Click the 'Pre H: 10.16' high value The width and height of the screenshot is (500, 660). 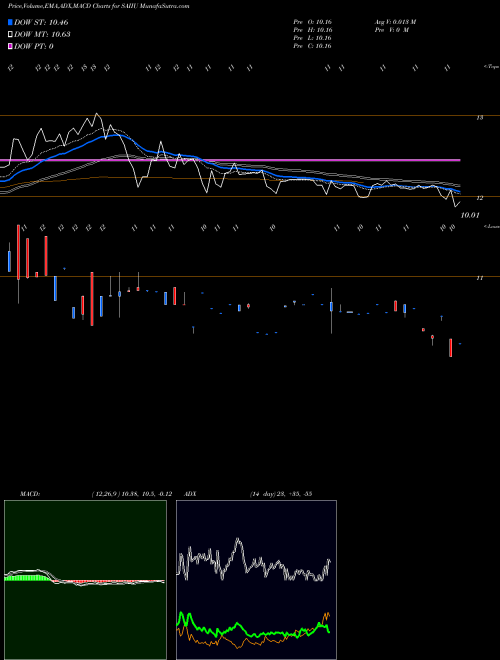313,30
